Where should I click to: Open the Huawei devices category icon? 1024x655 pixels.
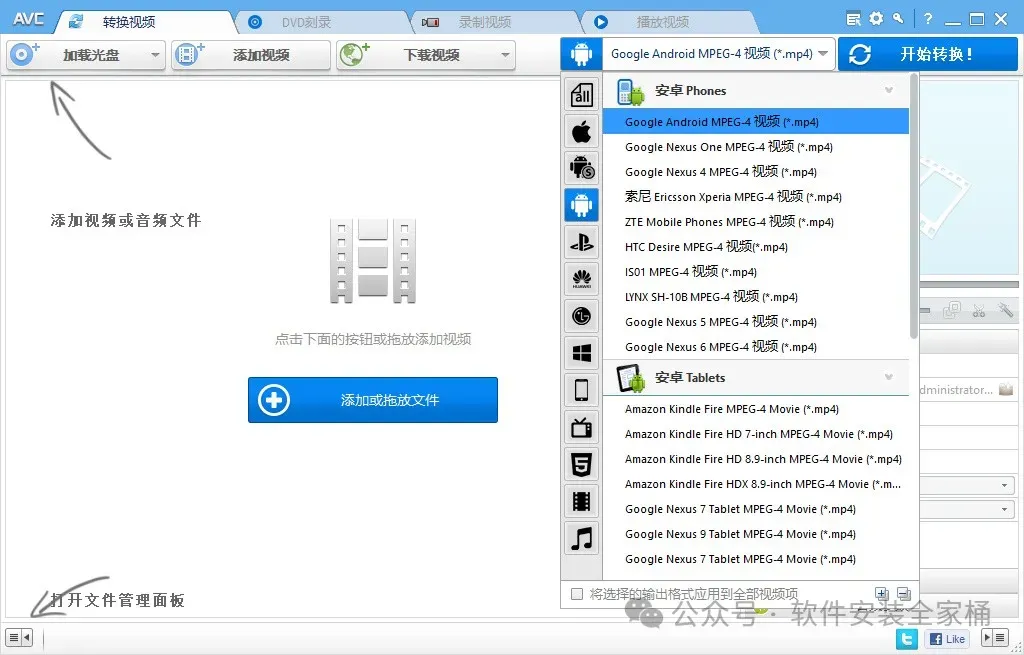581,280
